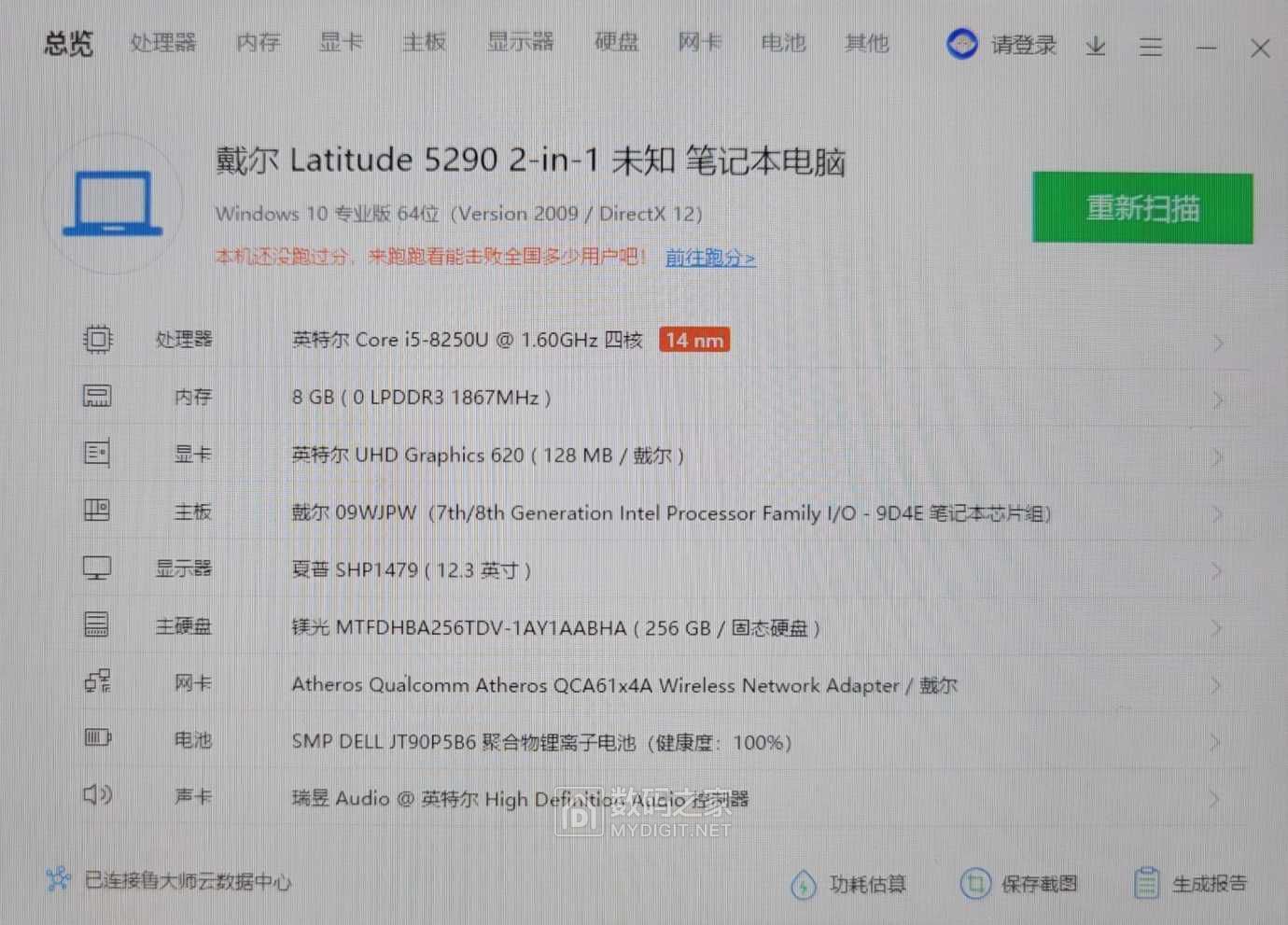Expand the battery details row arrow
The width and height of the screenshot is (1288, 925).
[x=1215, y=743]
